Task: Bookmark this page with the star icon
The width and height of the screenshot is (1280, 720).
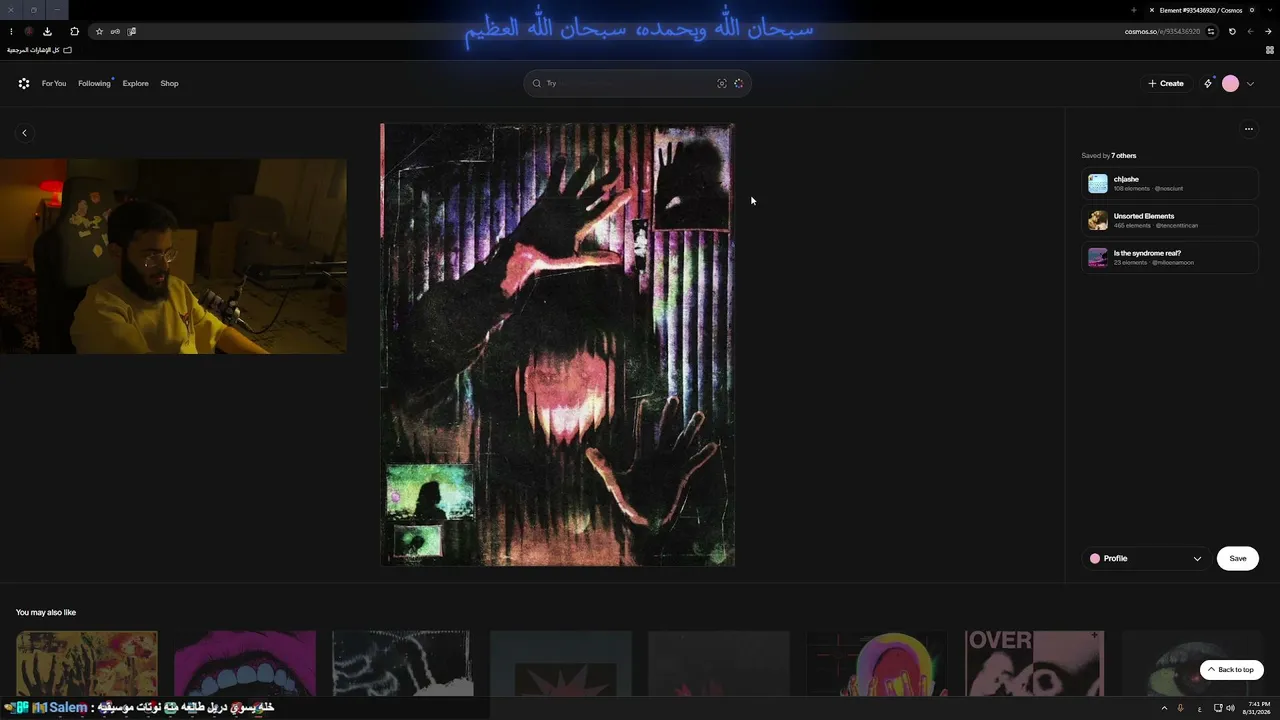Action: [99, 31]
